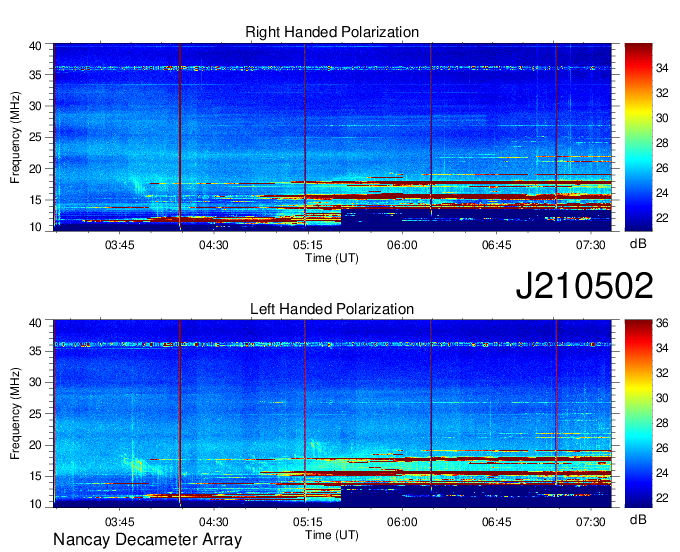The width and height of the screenshot is (680, 552).
Task: Click the 06:00 time tick under Right Handed plot
Action: click(402, 245)
